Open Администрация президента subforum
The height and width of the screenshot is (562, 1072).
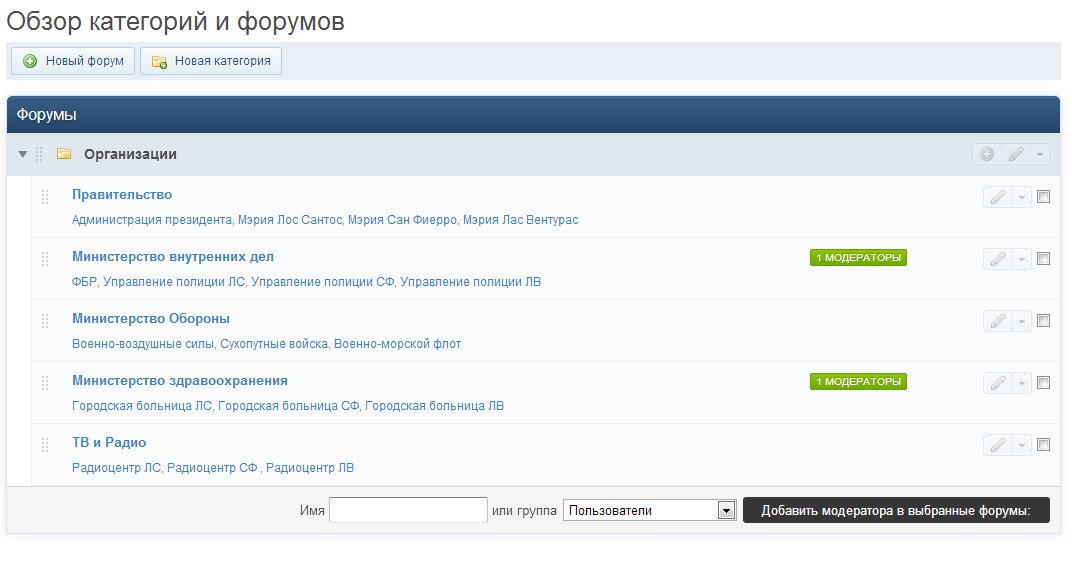pyautogui.click(x=152, y=219)
